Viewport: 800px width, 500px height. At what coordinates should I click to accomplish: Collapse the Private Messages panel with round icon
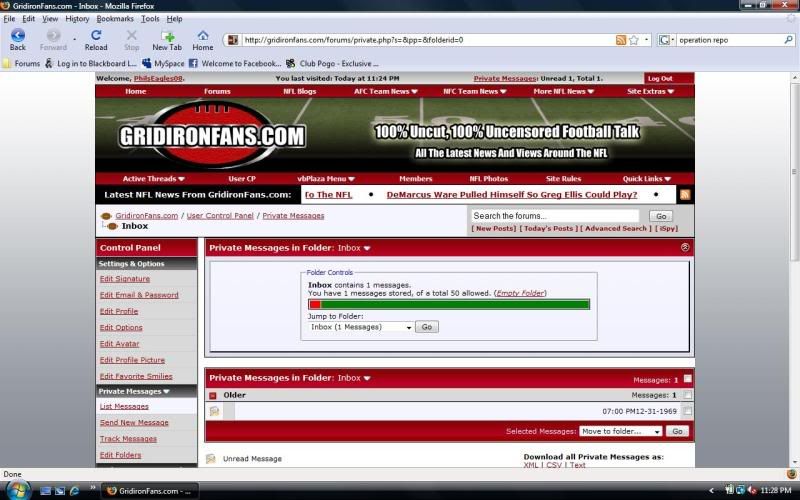pos(685,247)
